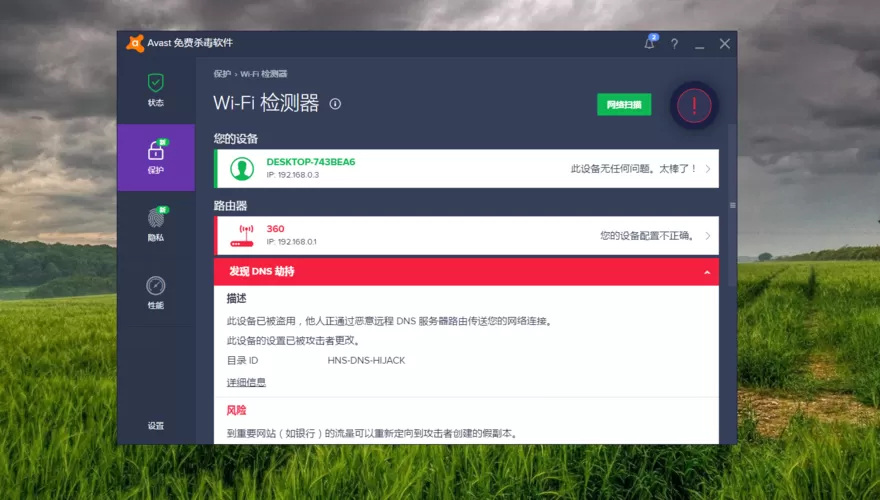The image size is (880, 500).
Task: Select the 360 router name
Action: (275, 228)
